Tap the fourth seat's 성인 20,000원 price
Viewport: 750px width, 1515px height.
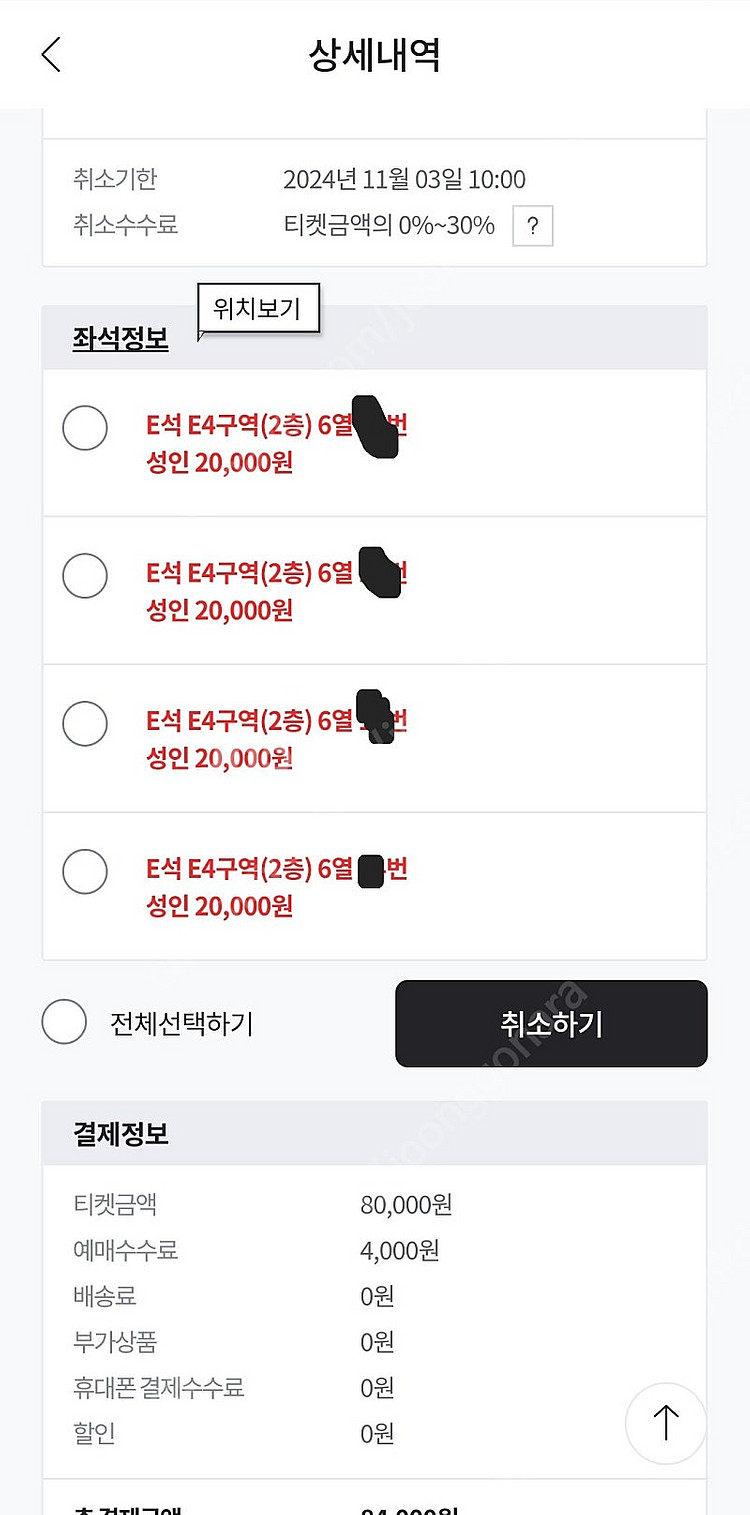[x=220, y=906]
